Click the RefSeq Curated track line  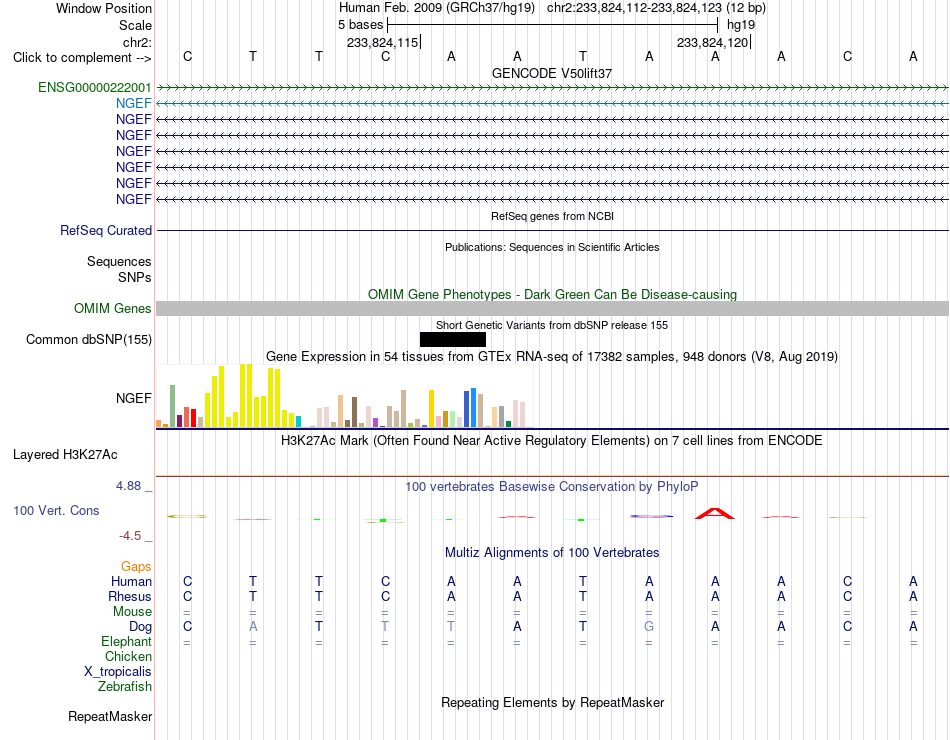(x=552, y=230)
